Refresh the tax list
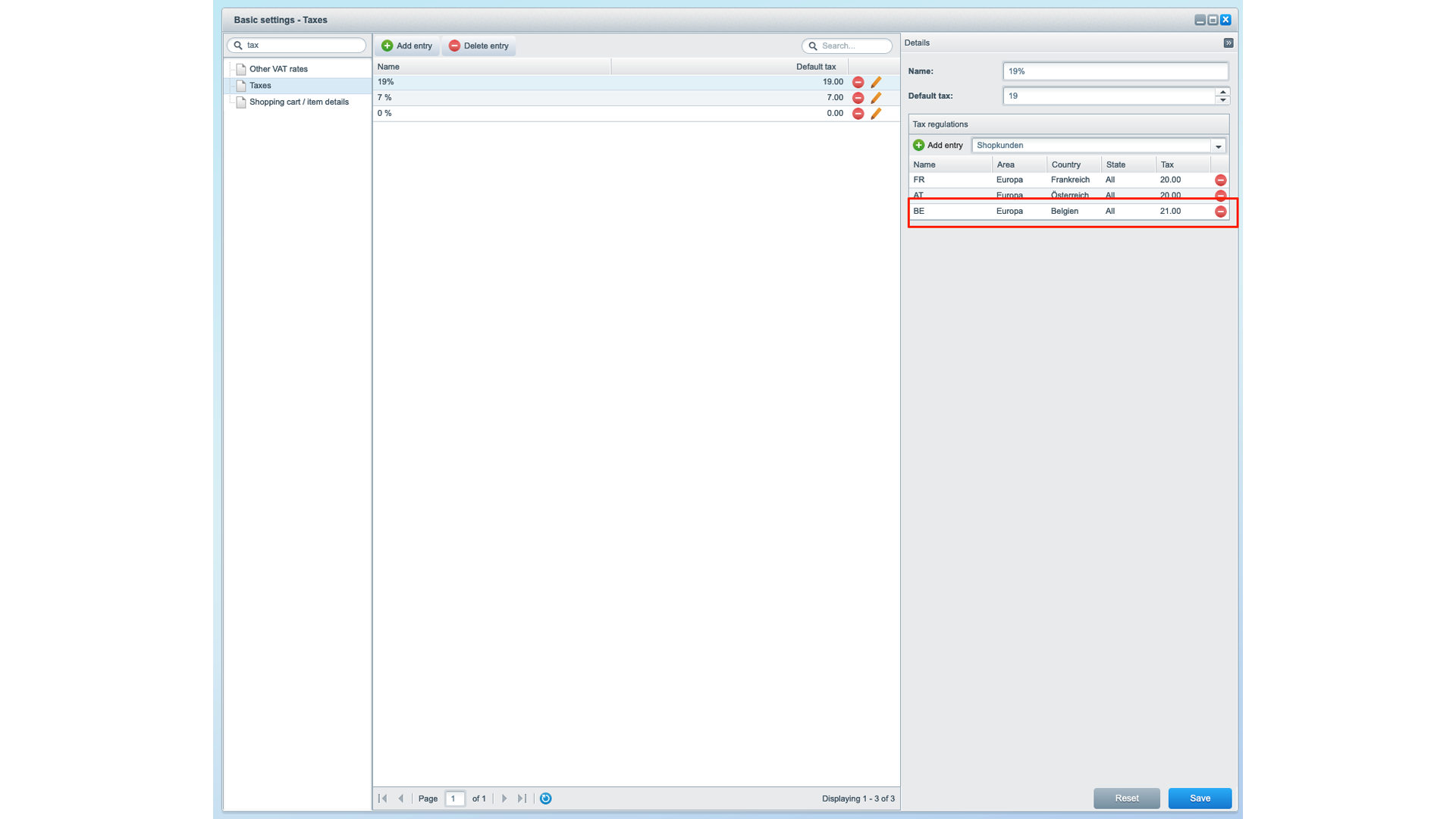 545,799
